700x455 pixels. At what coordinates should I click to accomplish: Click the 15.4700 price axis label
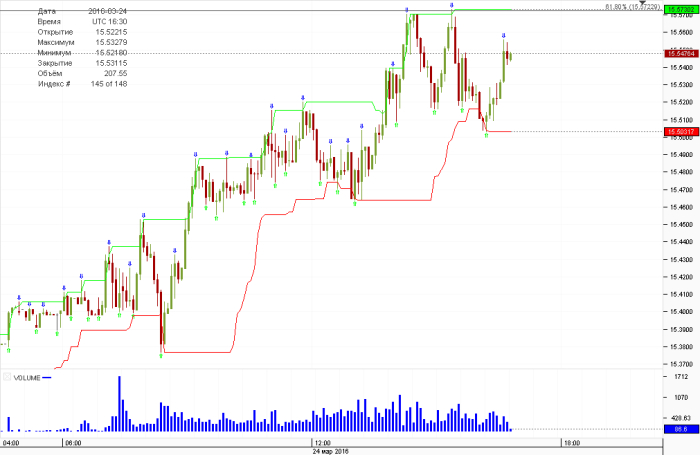click(681, 190)
